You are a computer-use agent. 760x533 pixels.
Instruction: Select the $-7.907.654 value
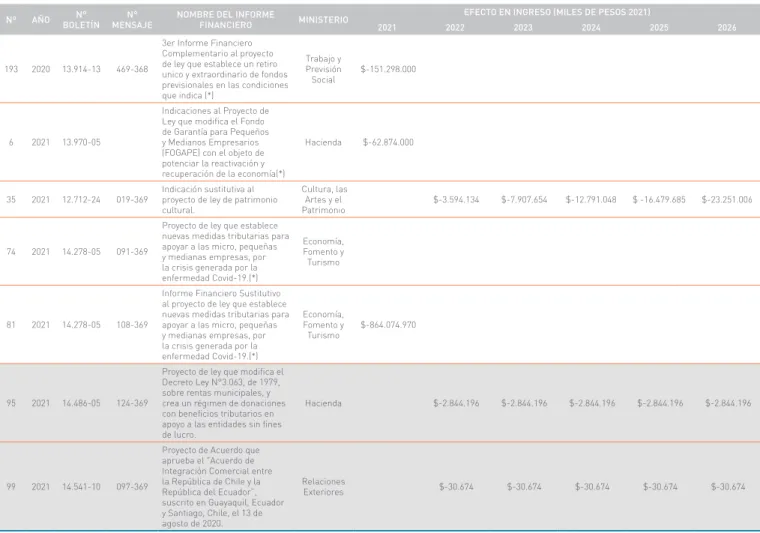(524, 200)
